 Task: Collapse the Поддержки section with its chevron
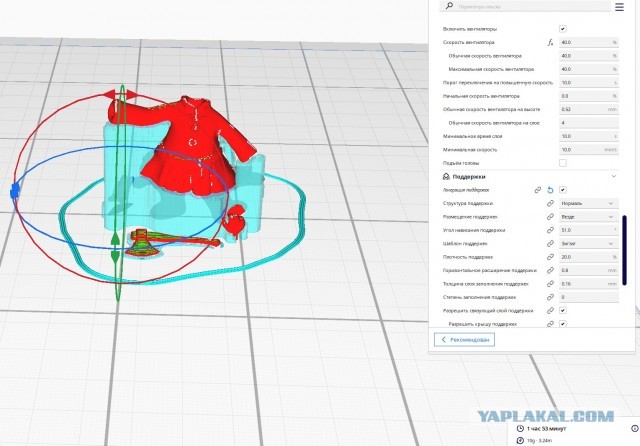(x=613, y=176)
